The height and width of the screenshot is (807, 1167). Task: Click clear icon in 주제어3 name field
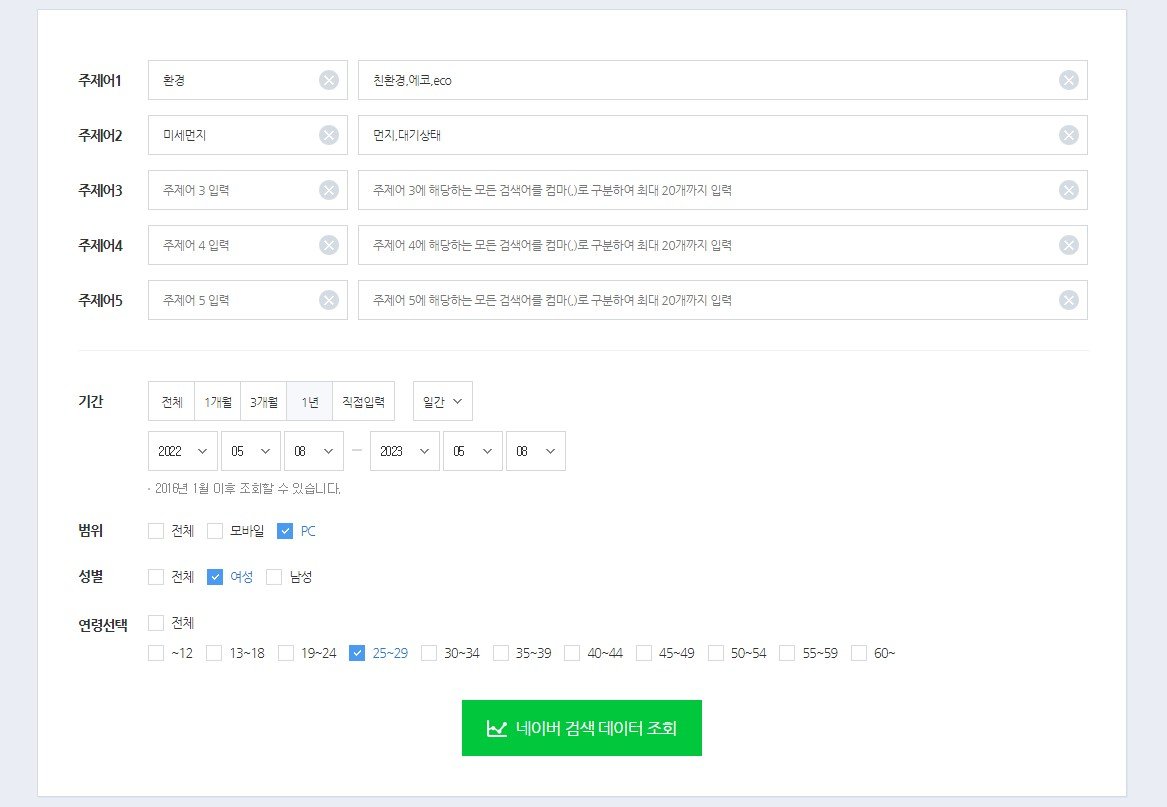tap(329, 190)
